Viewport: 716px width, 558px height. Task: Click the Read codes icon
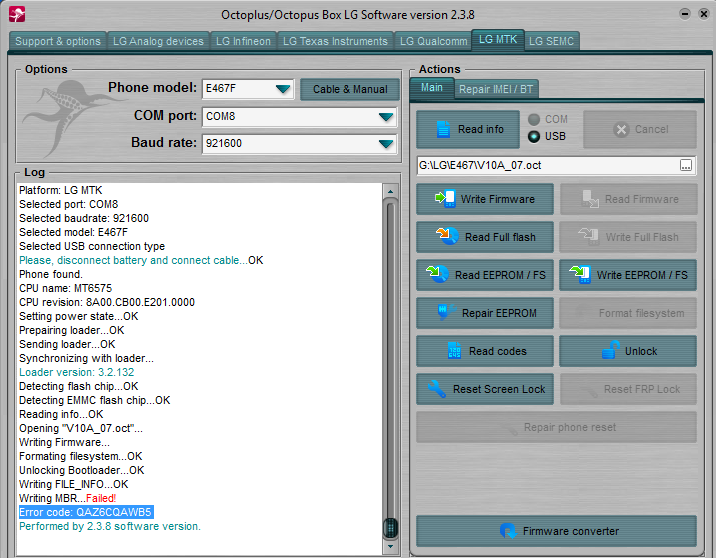tap(454, 351)
